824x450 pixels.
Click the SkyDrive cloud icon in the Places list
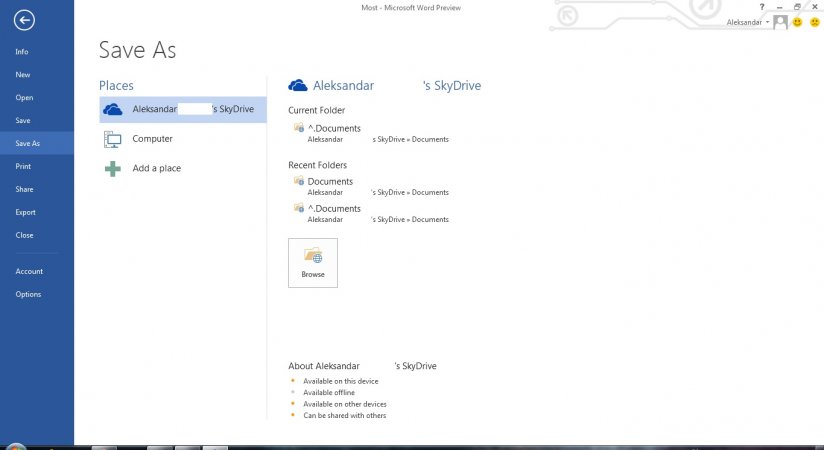[x=112, y=109]
